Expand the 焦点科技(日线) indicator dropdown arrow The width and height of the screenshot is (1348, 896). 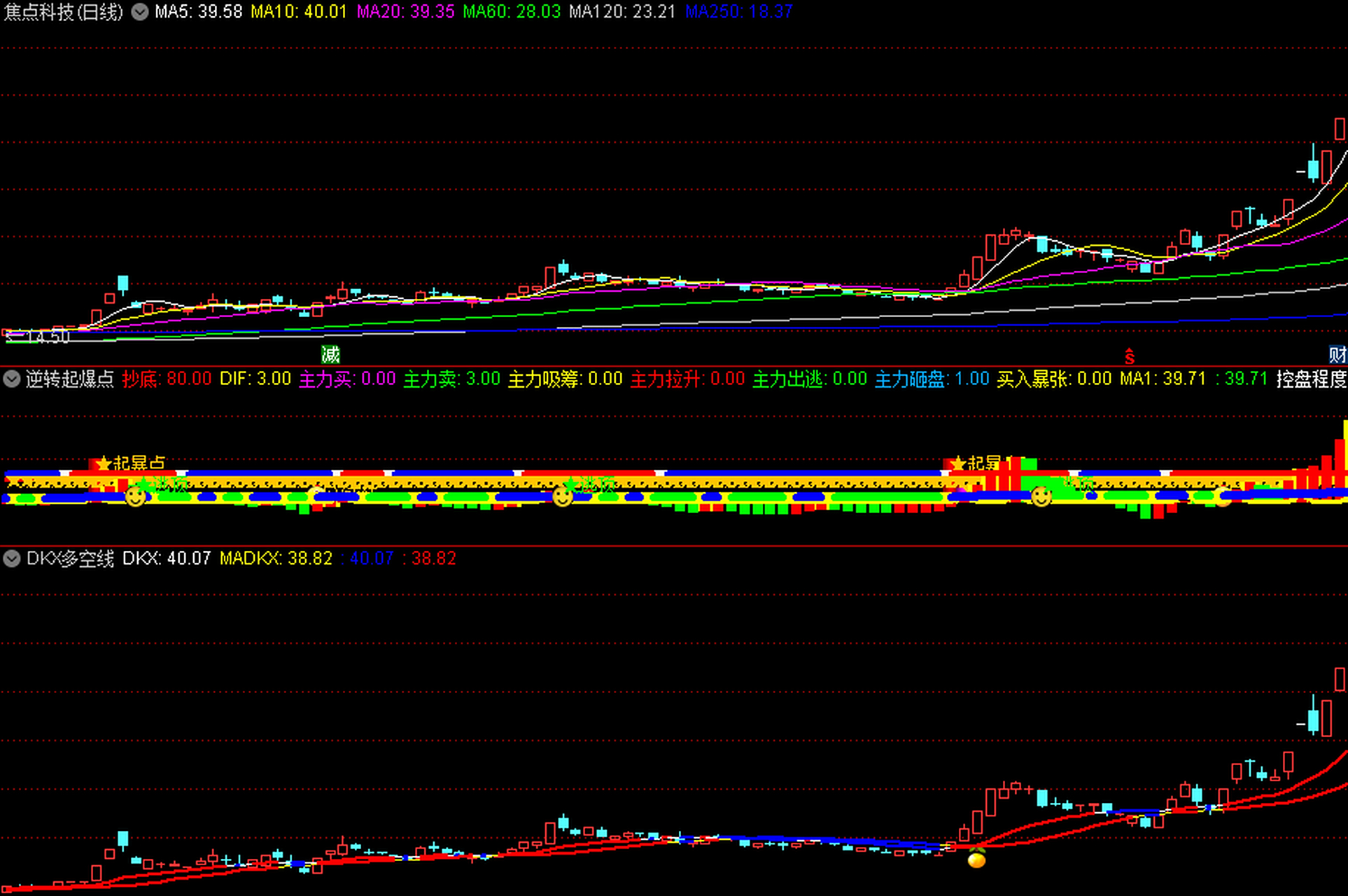click(x=140, y=12)
